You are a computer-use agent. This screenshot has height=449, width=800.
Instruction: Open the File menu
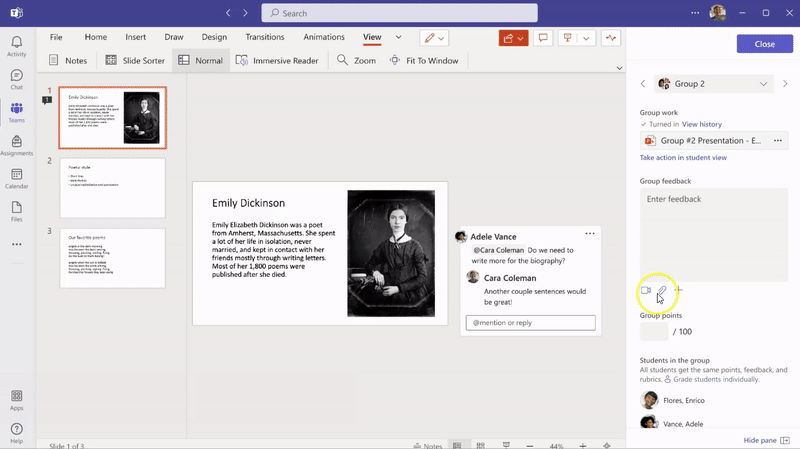tap(56, 37)
